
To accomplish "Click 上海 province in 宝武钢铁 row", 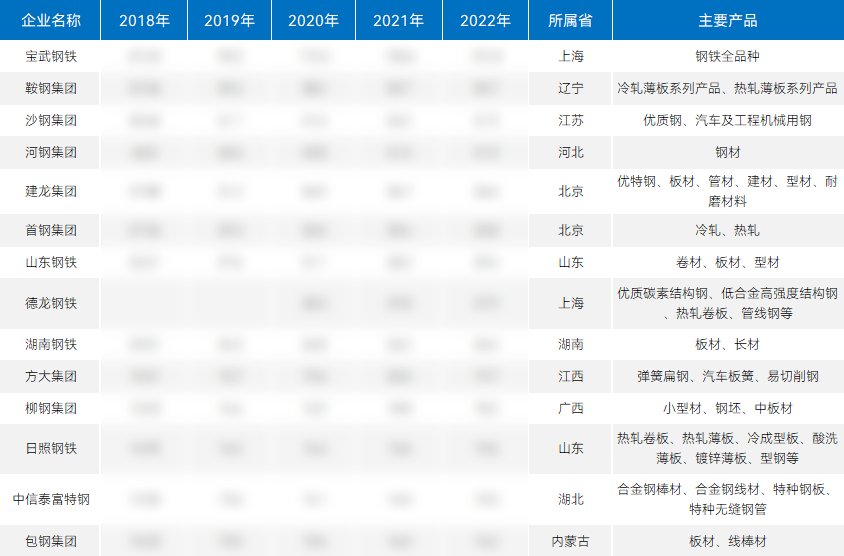I will (x=571, y=56).
